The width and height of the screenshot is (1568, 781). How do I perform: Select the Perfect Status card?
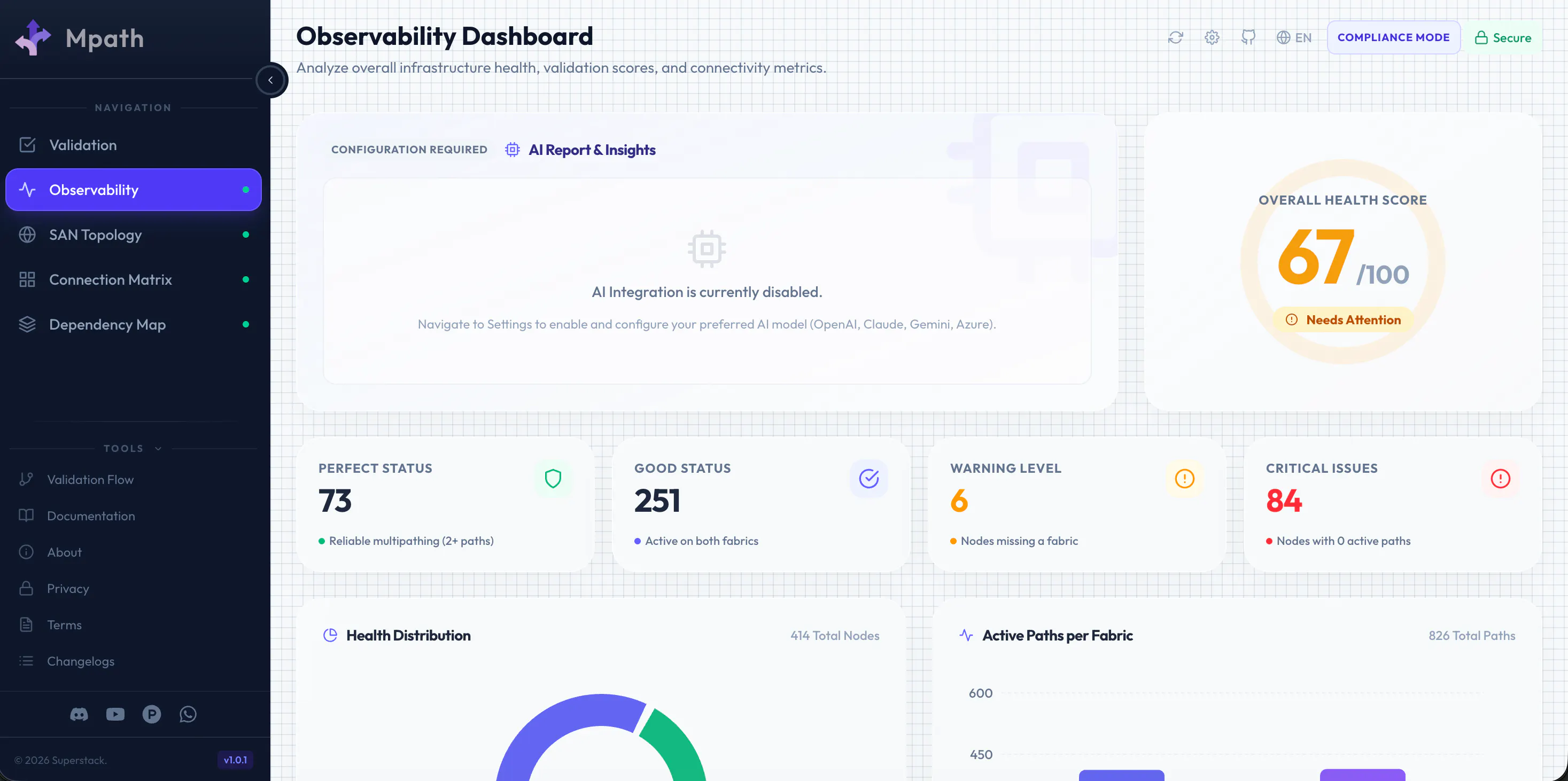click(446, 505)
